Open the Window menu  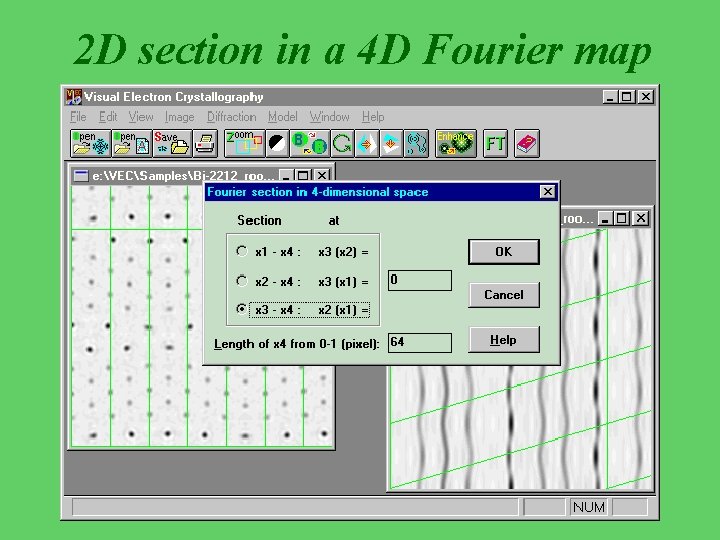coord(330,117)
